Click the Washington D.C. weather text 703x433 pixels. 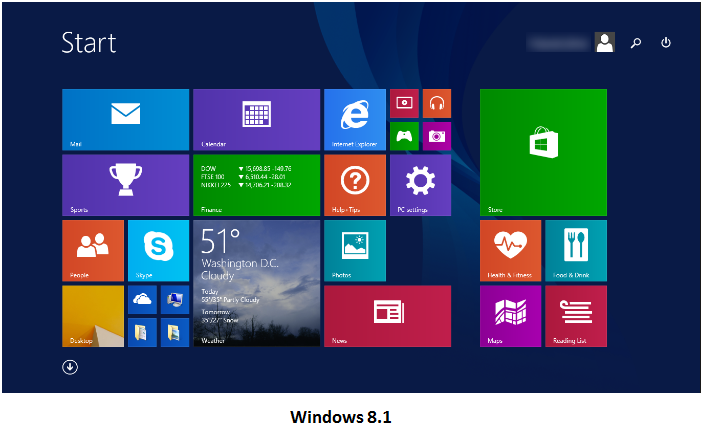click(x=240, y=263)
